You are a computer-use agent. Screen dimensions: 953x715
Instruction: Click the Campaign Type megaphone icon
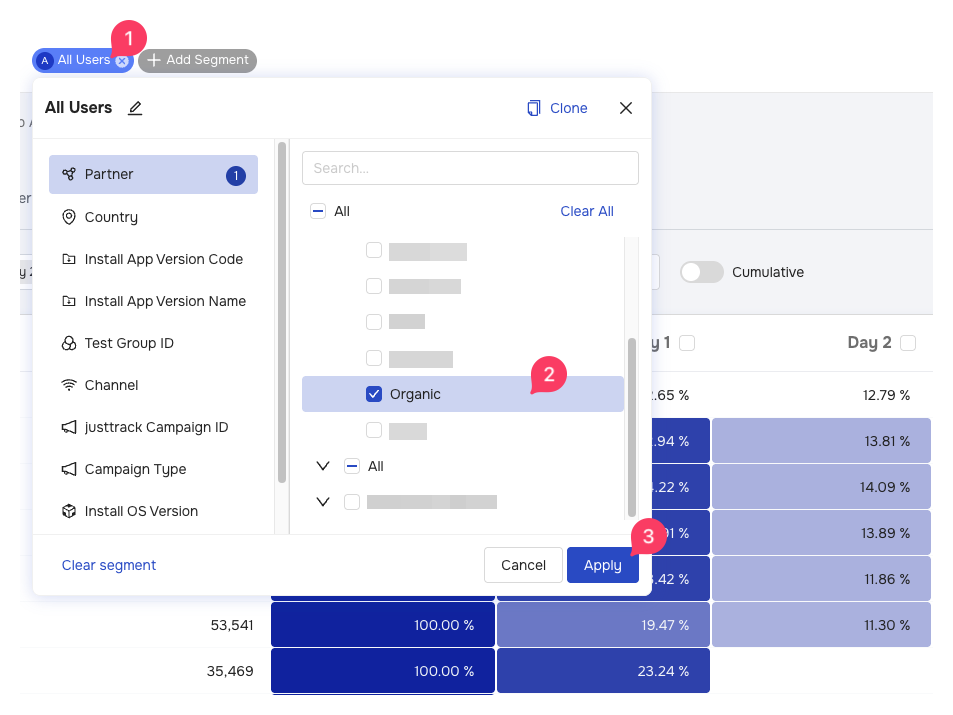tap(69, 469)
